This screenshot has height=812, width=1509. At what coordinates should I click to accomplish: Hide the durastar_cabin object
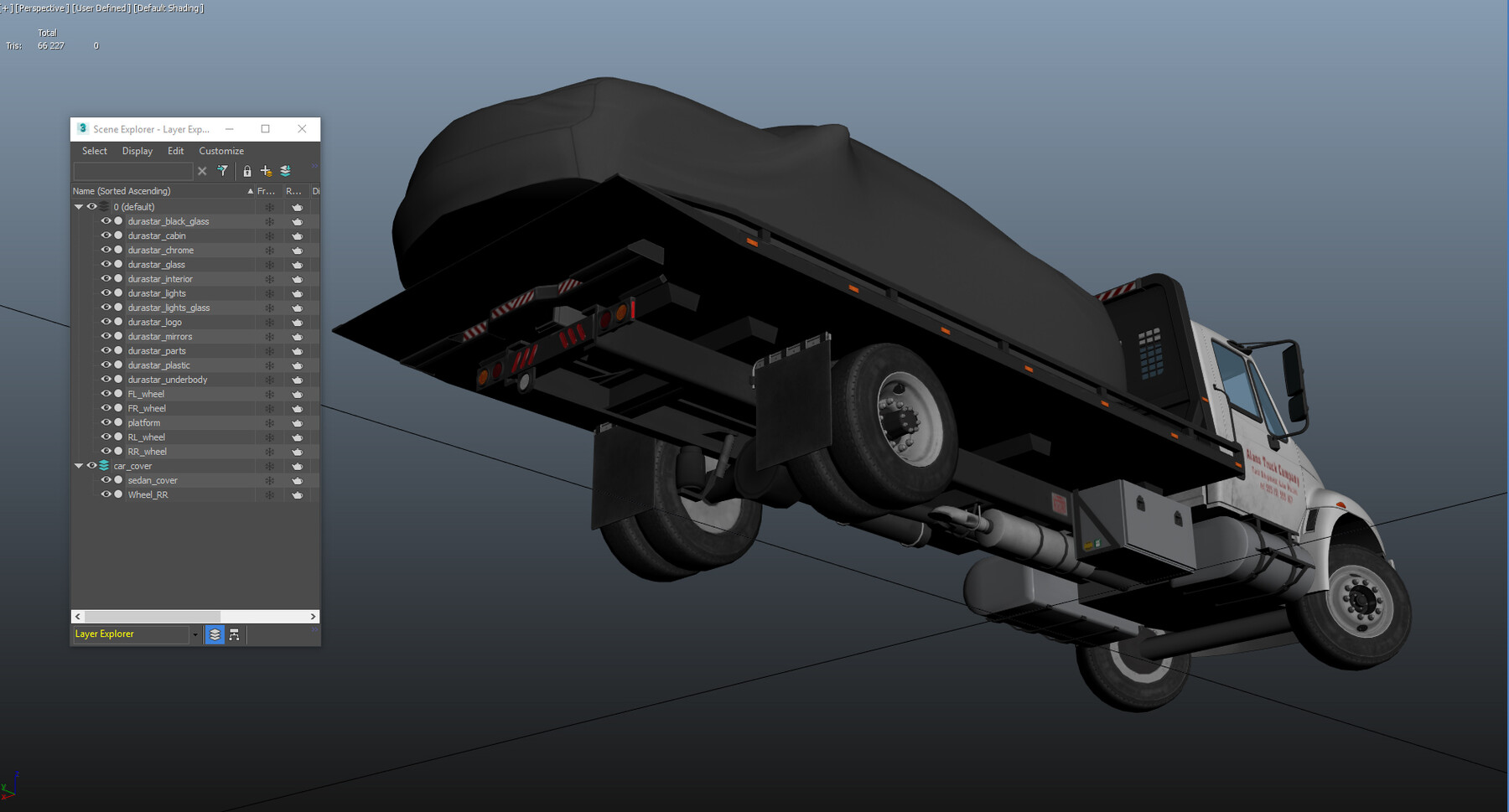(106, 235)
